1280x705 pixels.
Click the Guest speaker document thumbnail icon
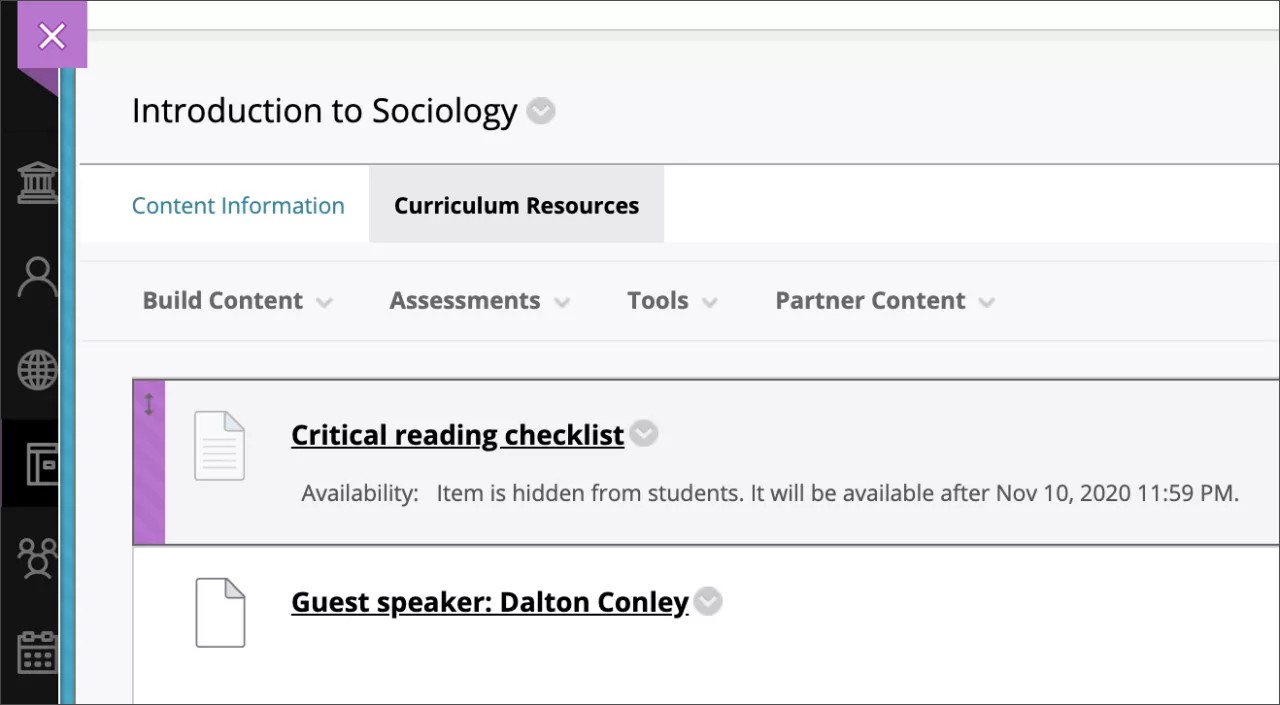219,612
